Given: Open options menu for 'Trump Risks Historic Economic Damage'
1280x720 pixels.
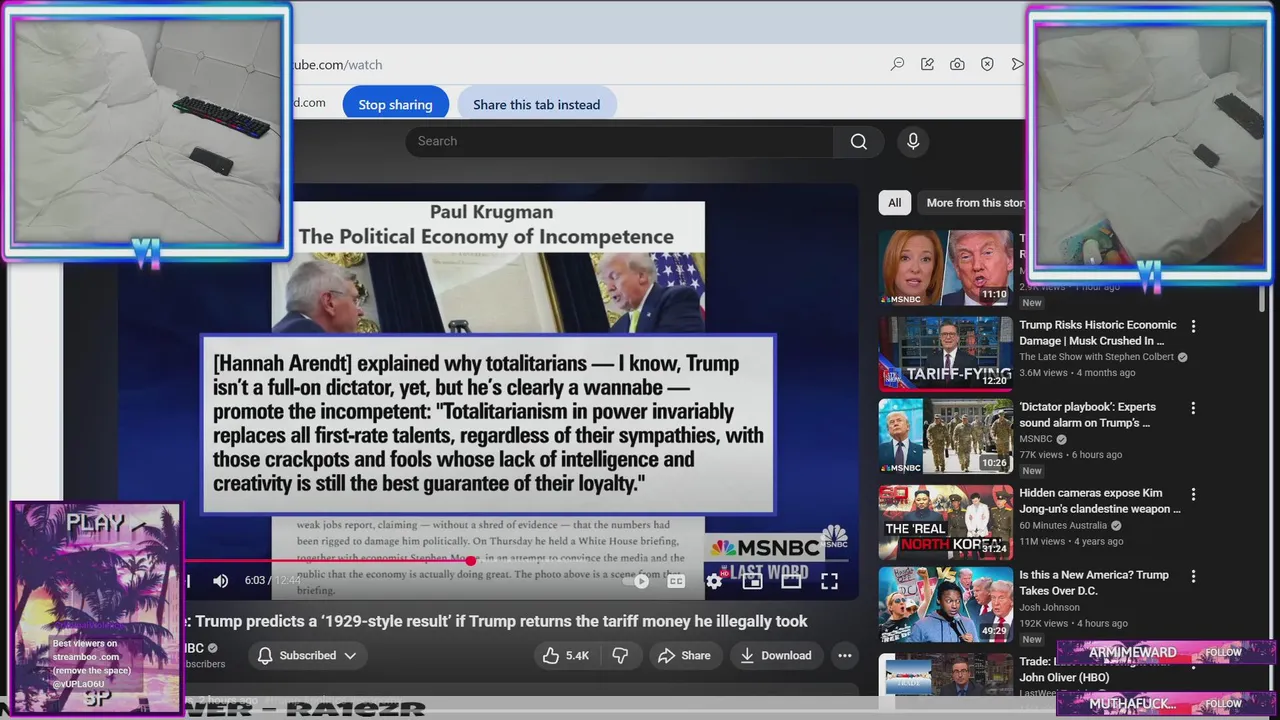Looking at the screenshot, I should coord(1193,326).
